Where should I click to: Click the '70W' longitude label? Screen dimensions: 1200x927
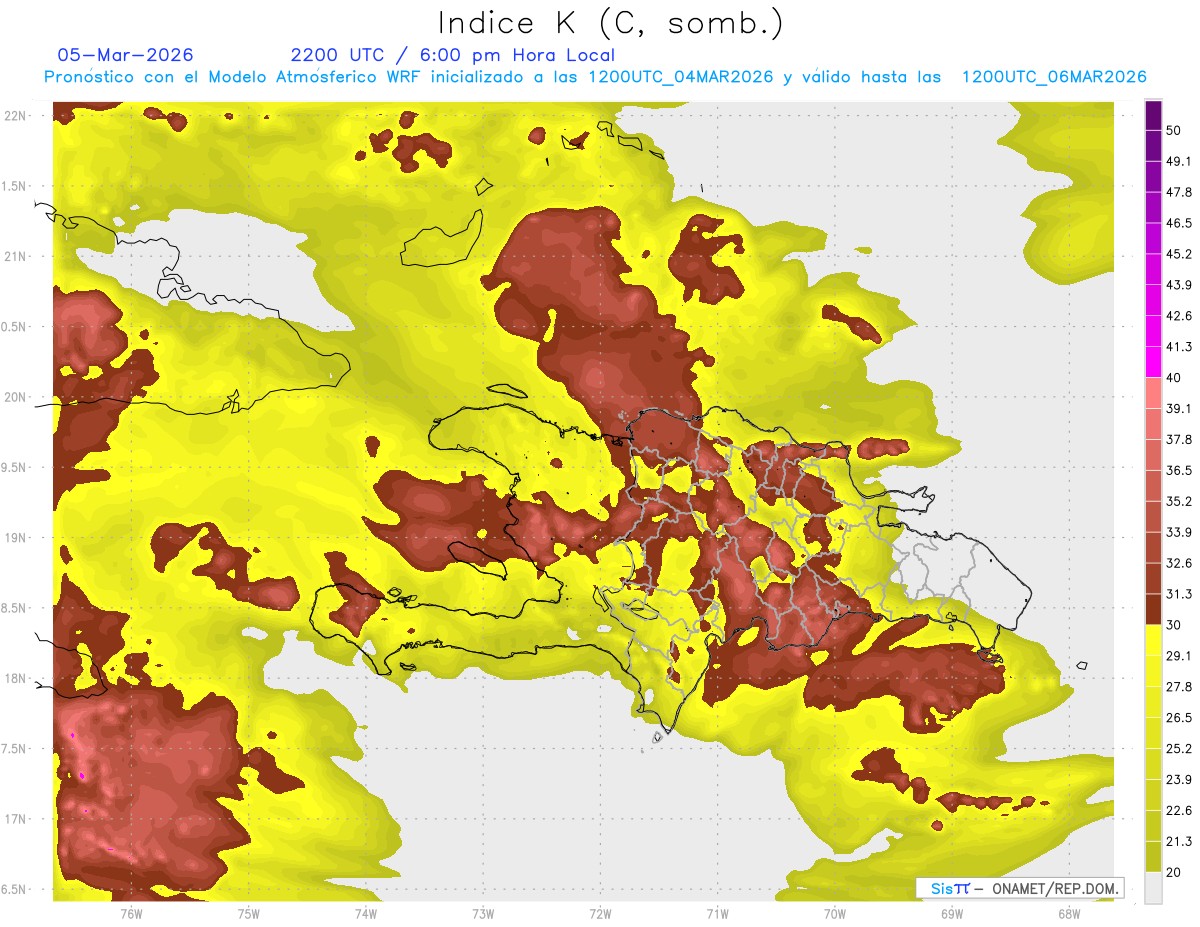835,914
